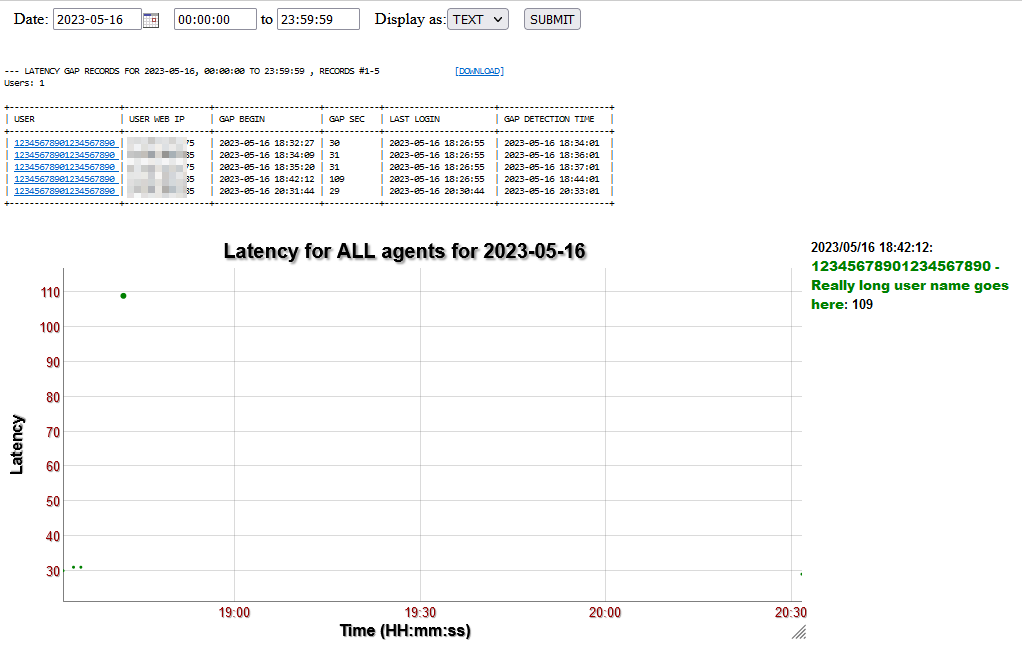The height and width of the screenshot is (647, 1022).
Task: Click the 20:30 time axis label
Action: click(x=791, y=612)
